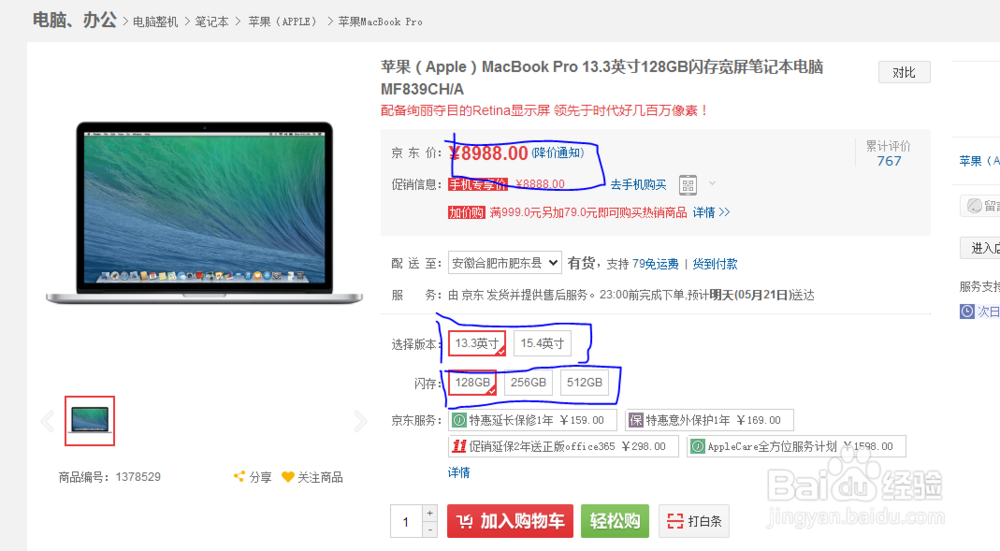Click the clock icon beside 次日 delivery
The image size is (1000, 551).
(967, 311)
